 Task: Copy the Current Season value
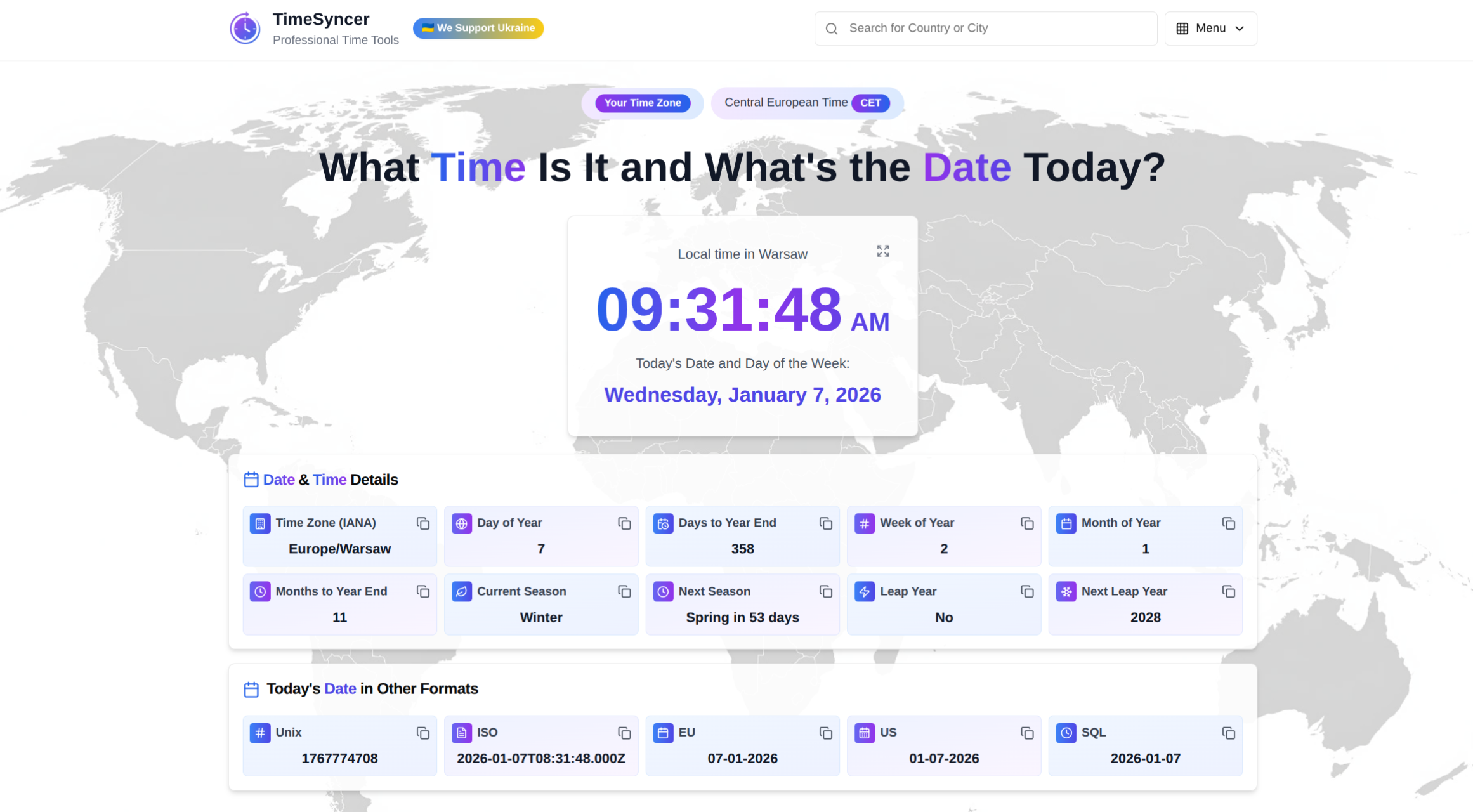point(624,591)
